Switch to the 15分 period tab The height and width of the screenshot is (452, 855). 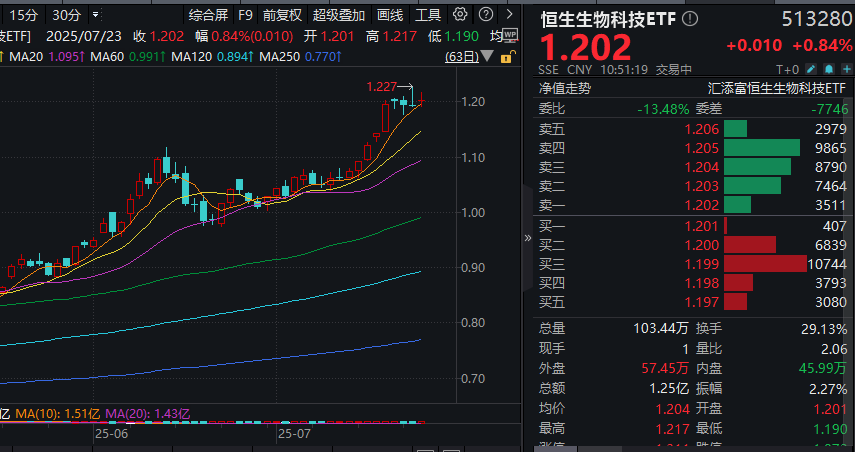[25, 15]
